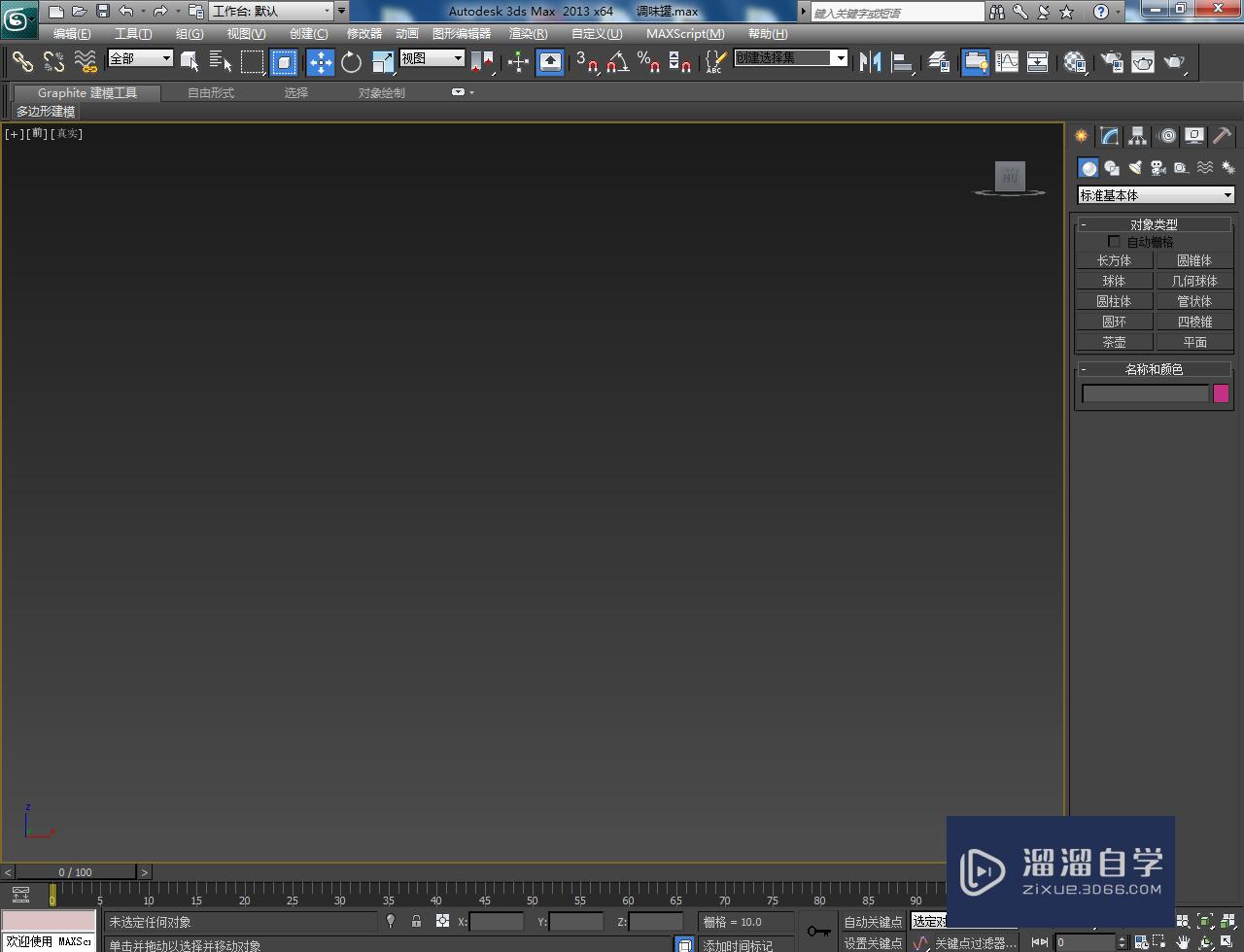Expand the 全部 selection filter dropdown

[140, 58]
